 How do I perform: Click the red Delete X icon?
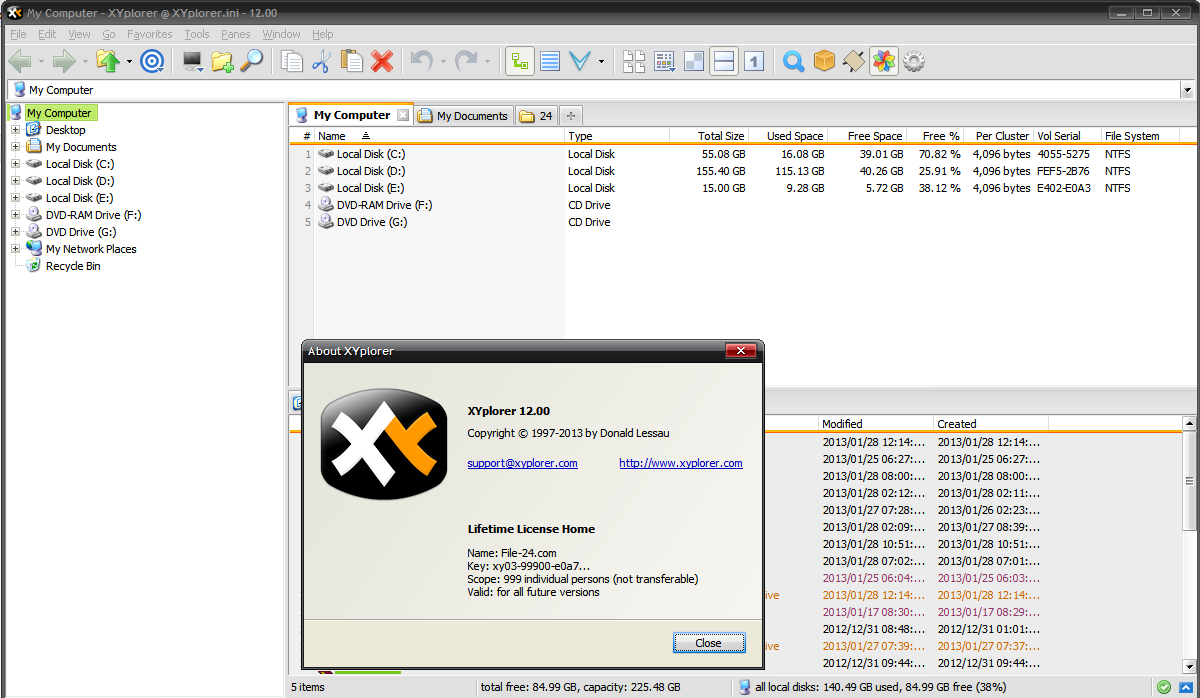[x=382, y=62]
